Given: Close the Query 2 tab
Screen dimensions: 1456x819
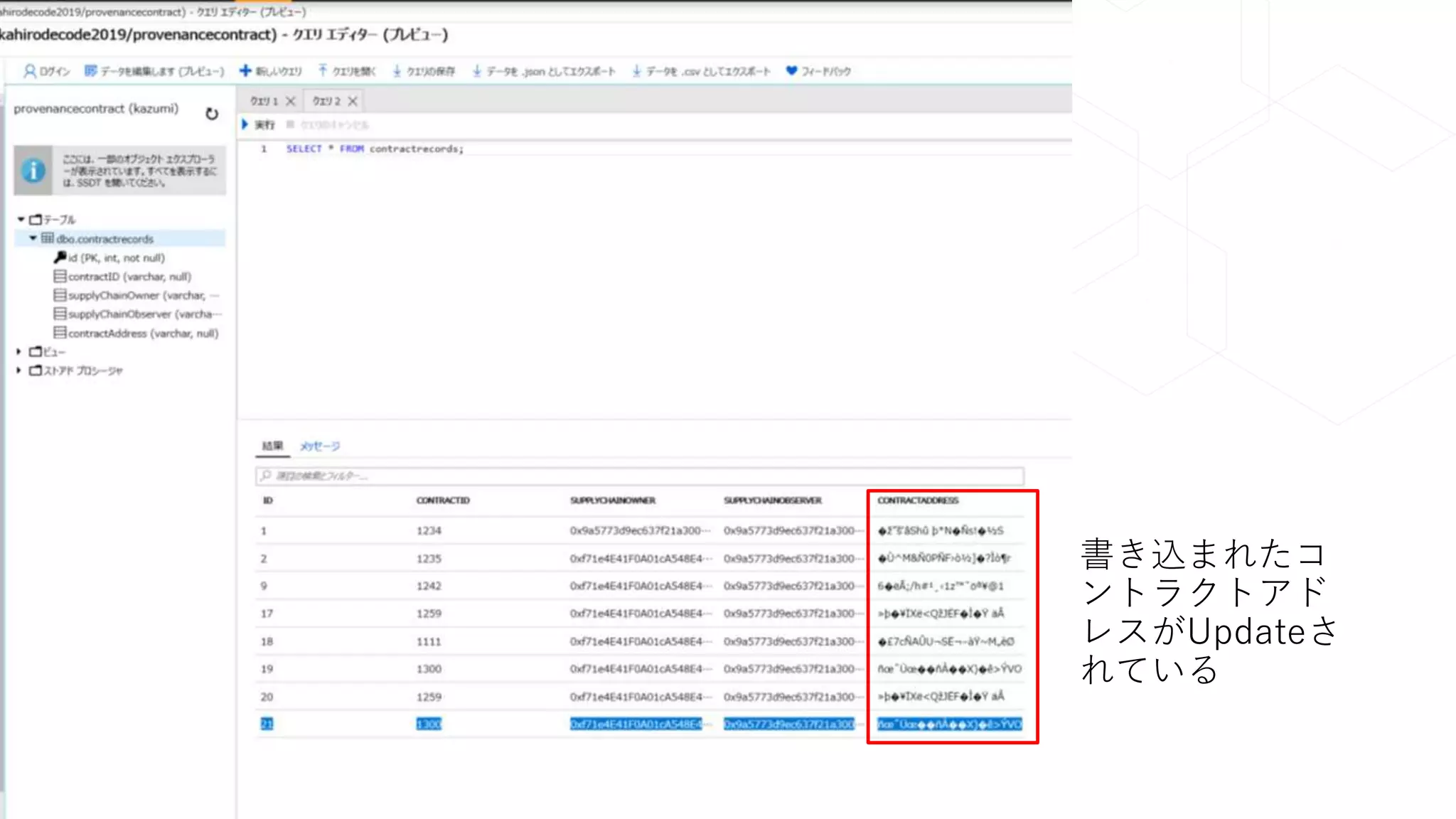Looking at the screenshot, I should 353,101.
